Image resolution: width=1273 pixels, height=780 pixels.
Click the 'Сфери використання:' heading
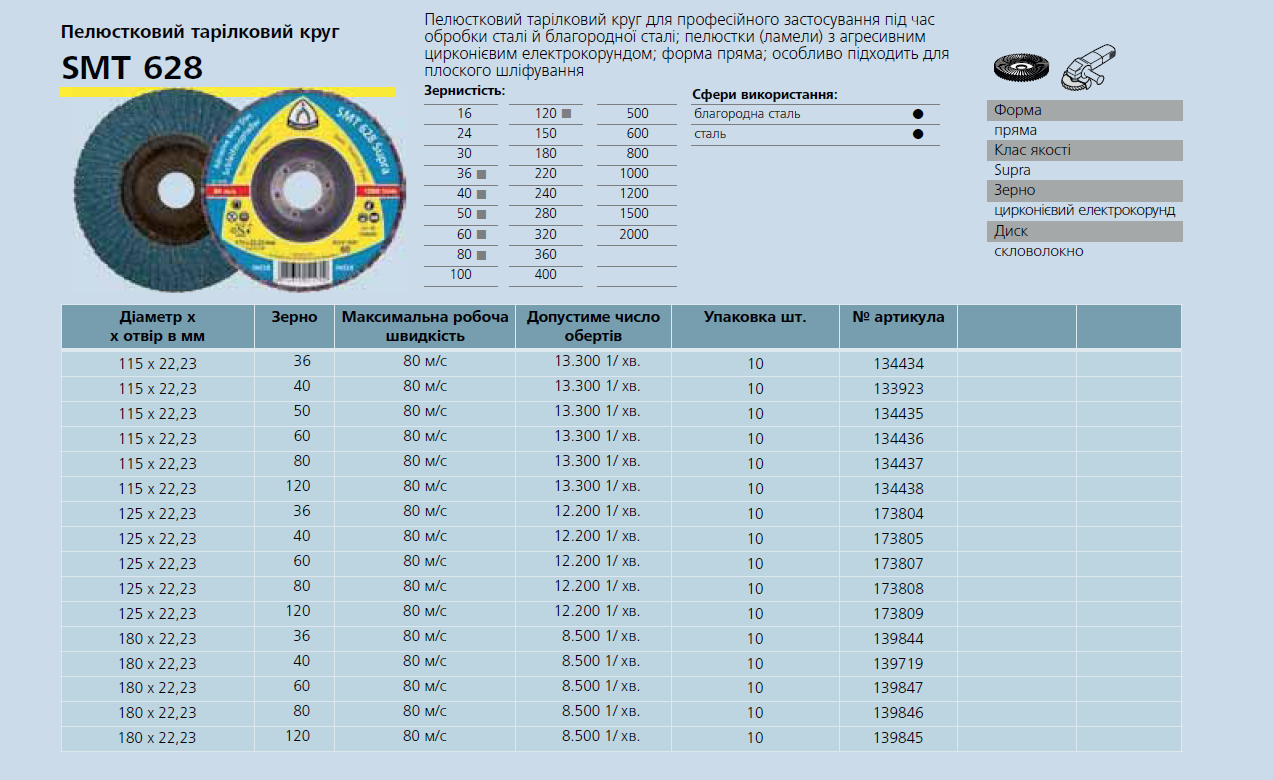tap(764, 95)
